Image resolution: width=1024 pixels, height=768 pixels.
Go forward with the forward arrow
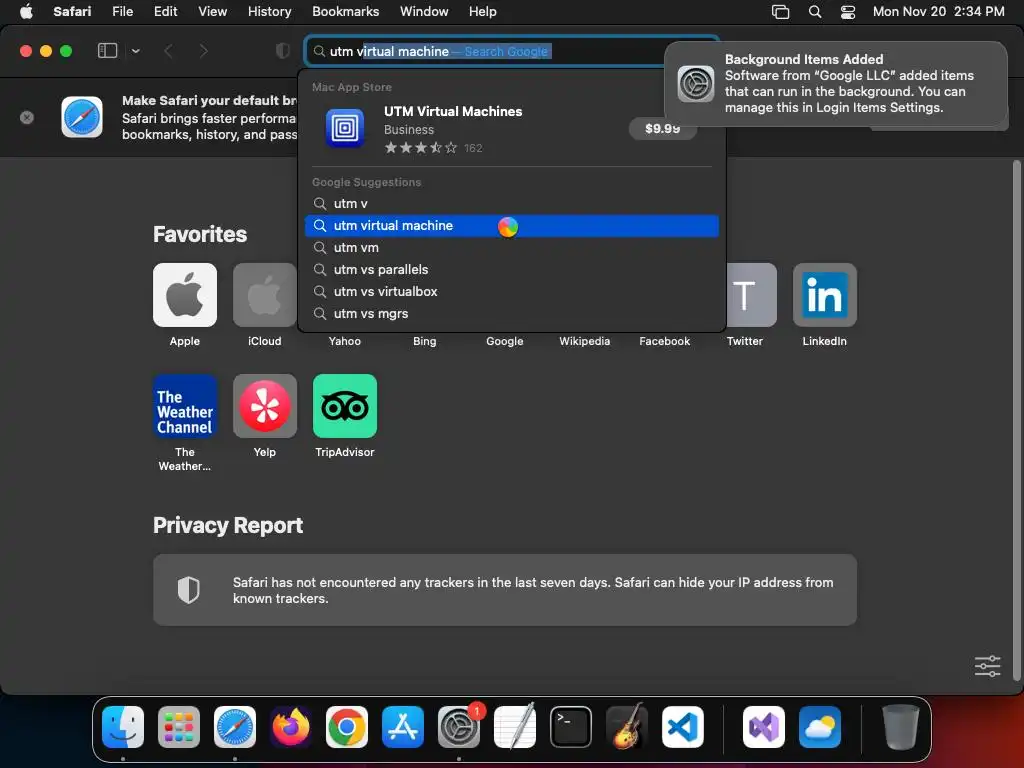[204, 50]
